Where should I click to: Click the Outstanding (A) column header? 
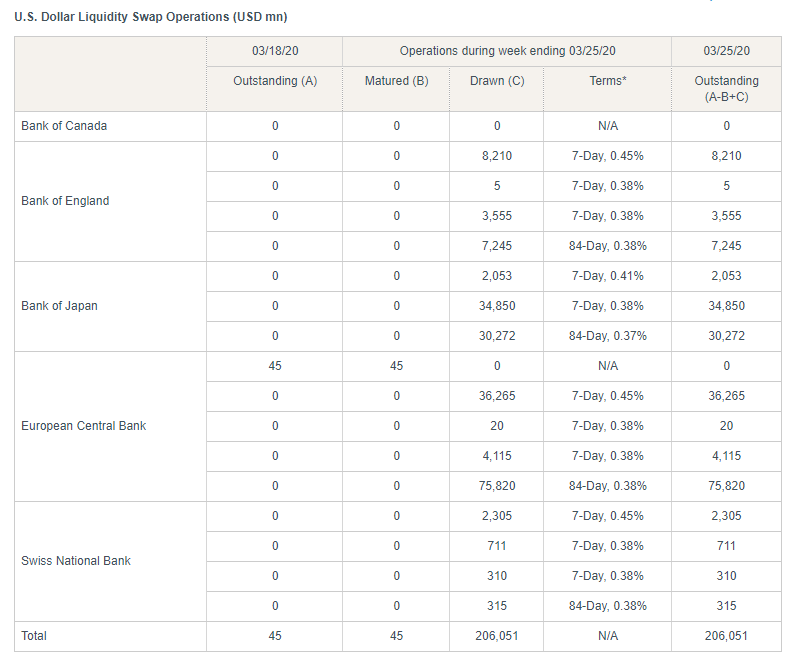click(274, 81)
